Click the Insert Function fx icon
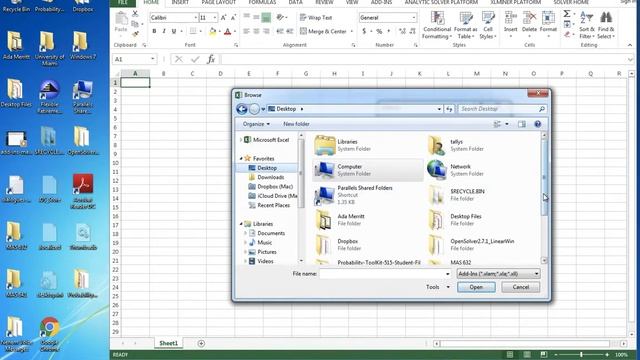Image resolution: width=640 pixels, height=360 pixels. click(x=211, y=60)
